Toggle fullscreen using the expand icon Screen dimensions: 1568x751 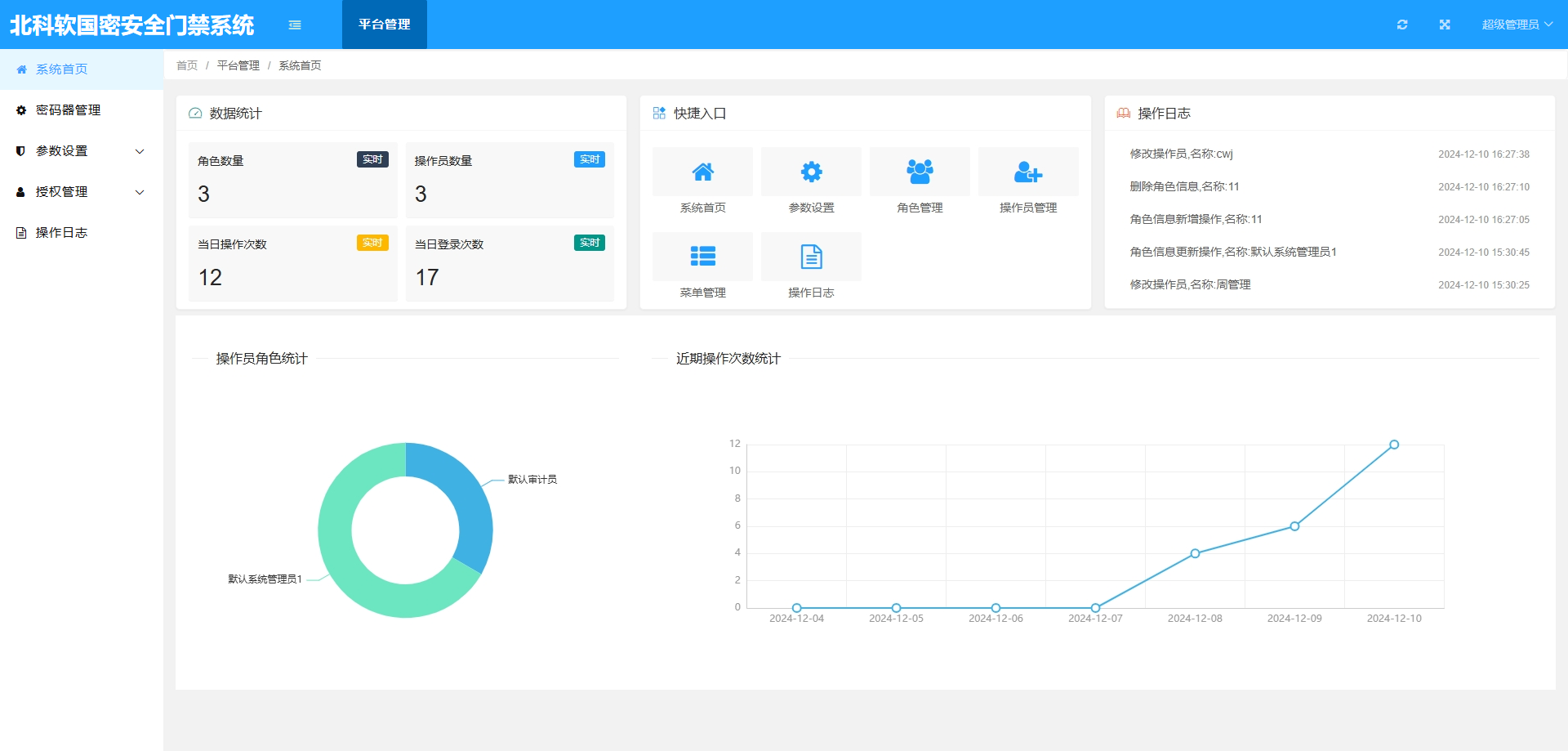coord(1445,25)
